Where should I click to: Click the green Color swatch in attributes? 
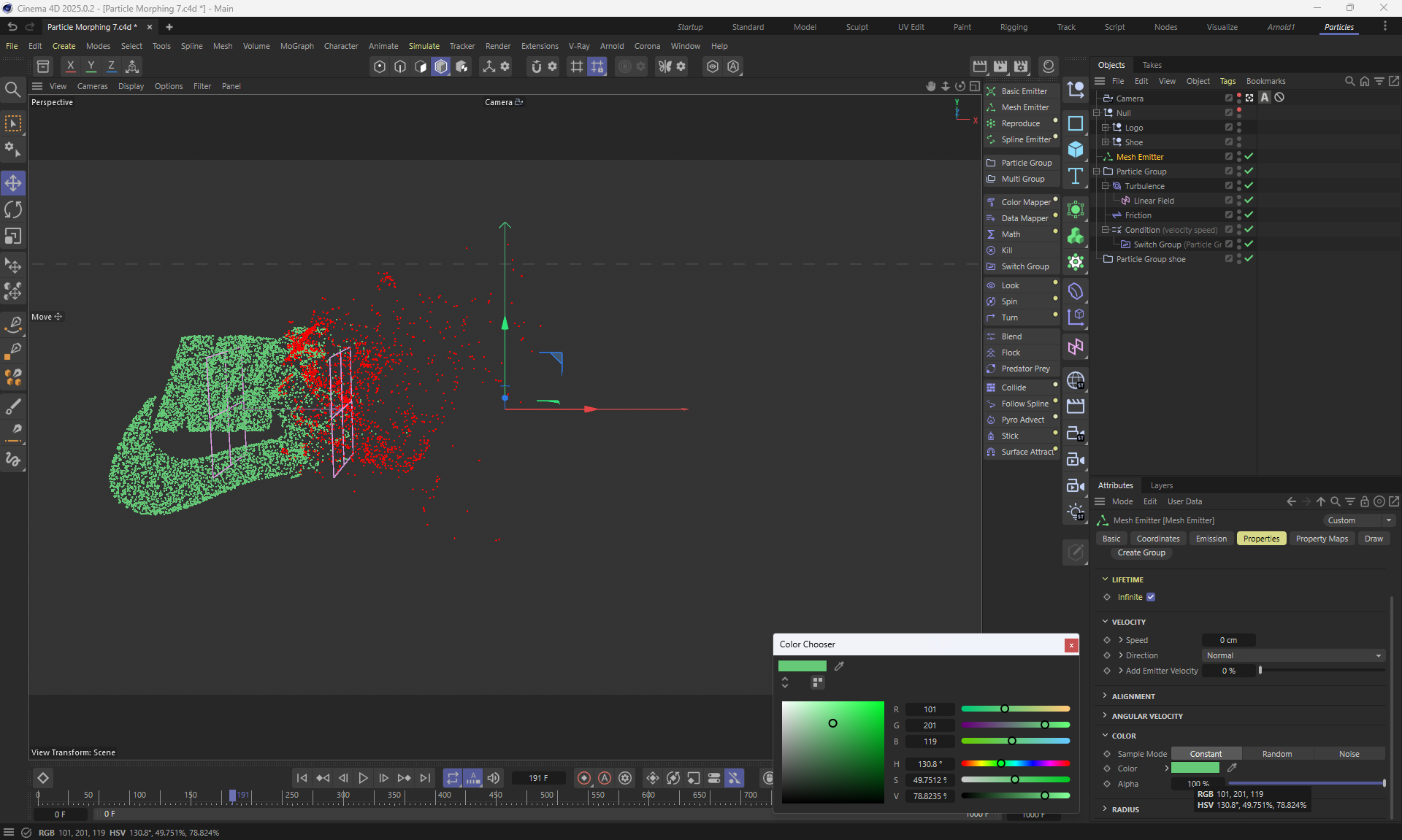1195,768
